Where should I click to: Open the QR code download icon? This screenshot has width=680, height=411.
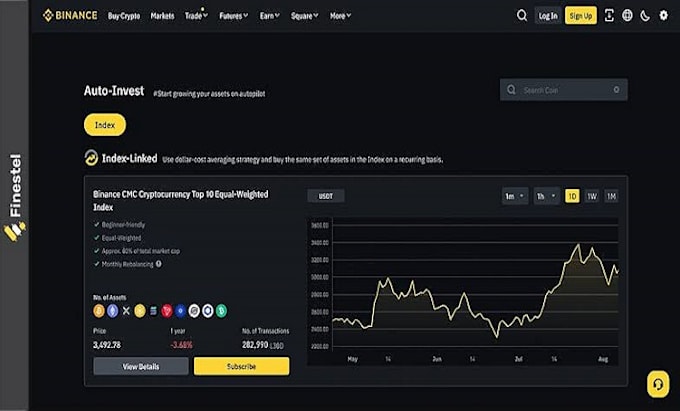tap(609, 16)
